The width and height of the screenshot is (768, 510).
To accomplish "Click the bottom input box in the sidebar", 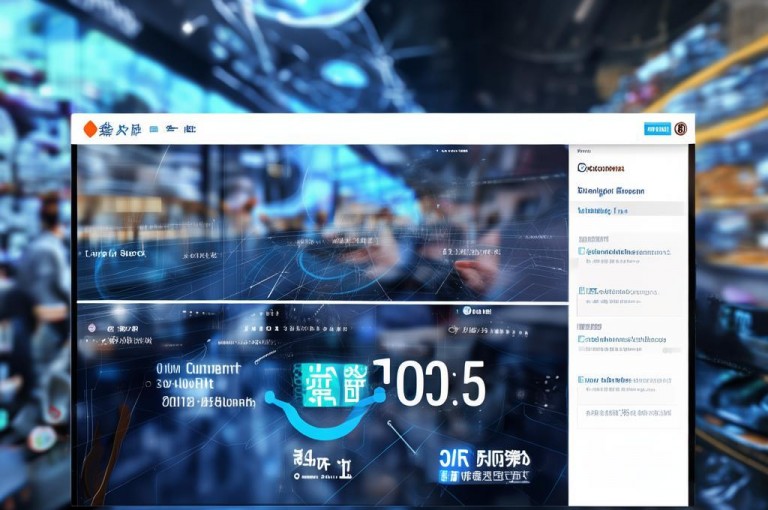I will tap(628, 413).
